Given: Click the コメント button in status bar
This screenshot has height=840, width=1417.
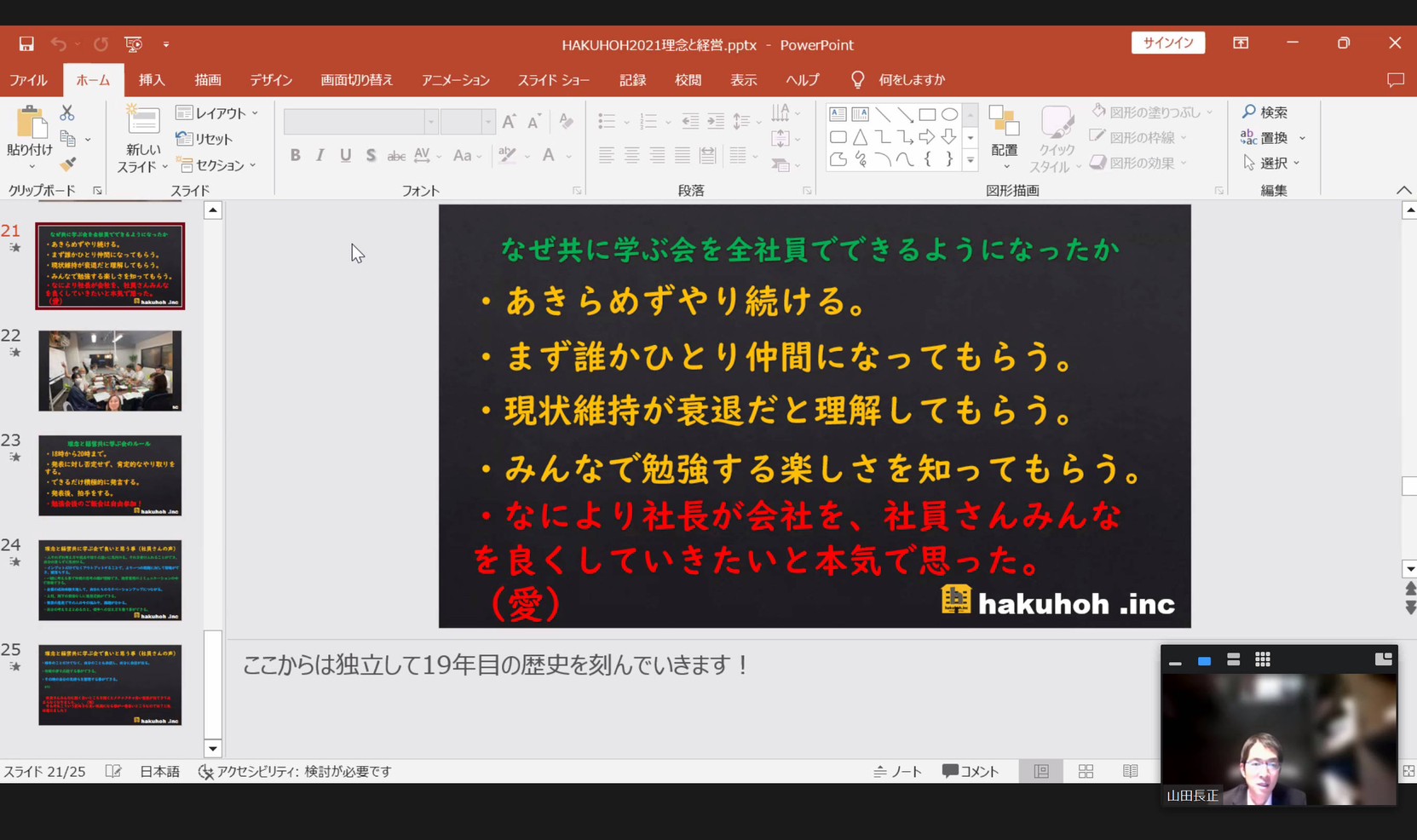Looking at the screenshot, I should (x=971, y=771).
